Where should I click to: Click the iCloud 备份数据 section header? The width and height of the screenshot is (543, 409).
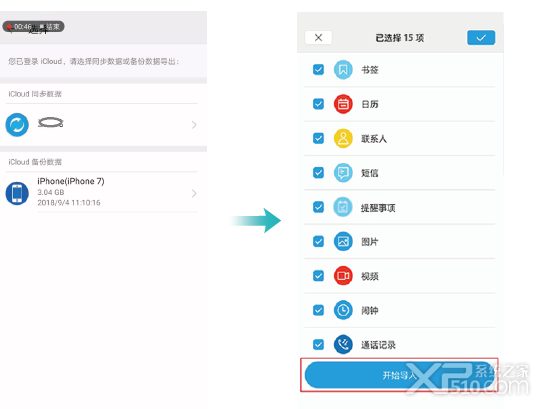click(x=35, y=162)
